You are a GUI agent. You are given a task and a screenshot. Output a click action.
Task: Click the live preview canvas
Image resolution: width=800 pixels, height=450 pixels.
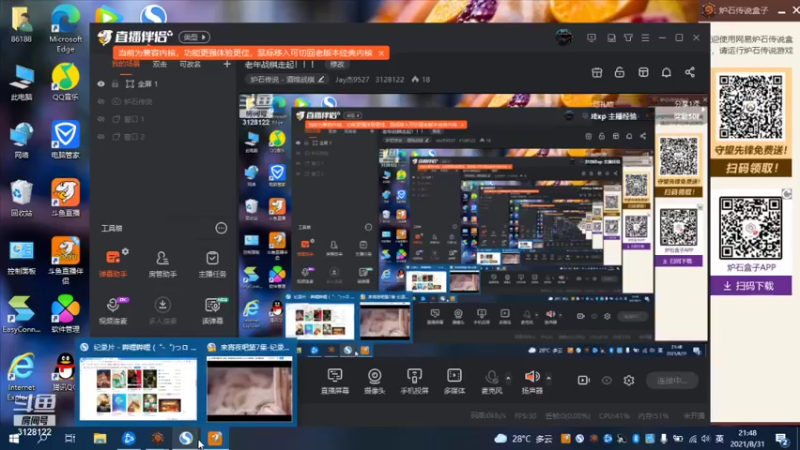point(473,224)
